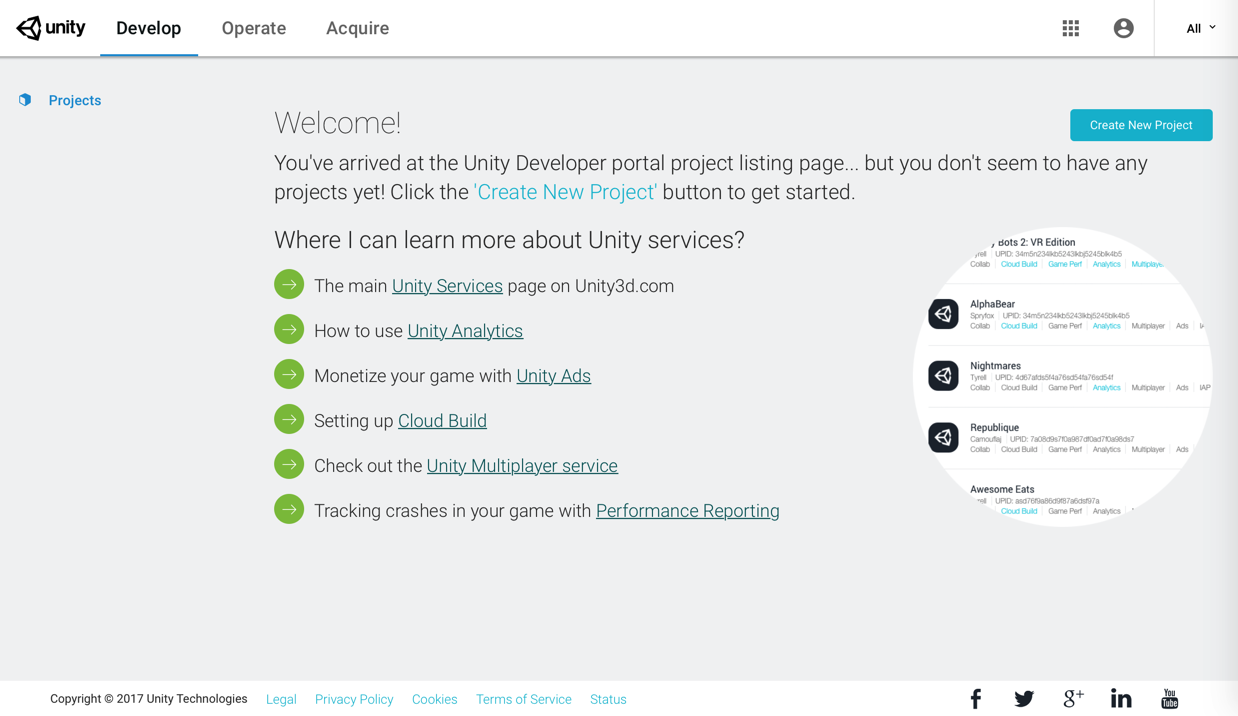Click the Unity logo icon

30,28
